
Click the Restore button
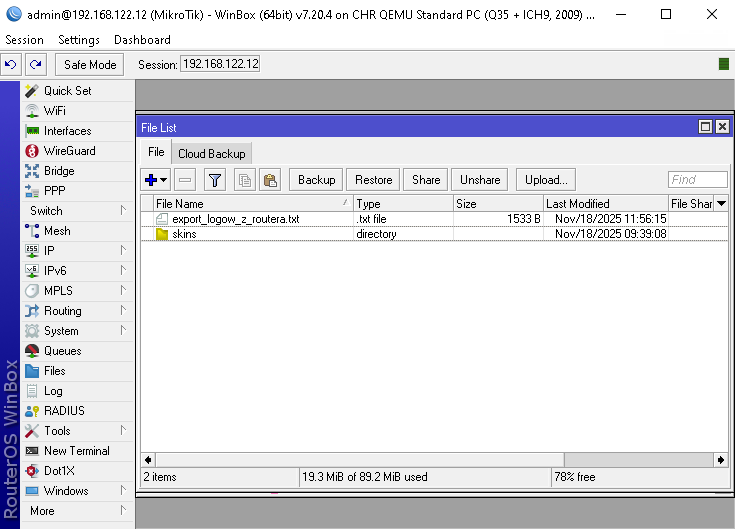(373, 180)
